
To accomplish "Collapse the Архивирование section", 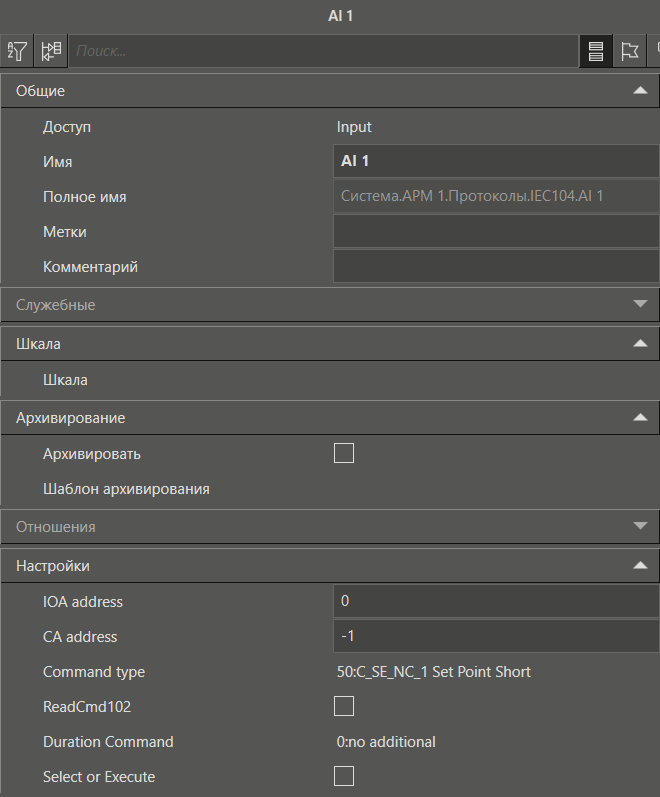I will (x=640, y=418).
